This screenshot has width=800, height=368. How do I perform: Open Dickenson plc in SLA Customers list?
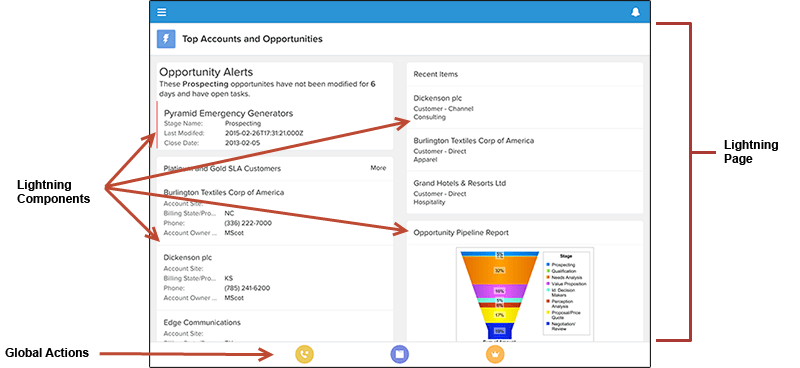point(188,257)
